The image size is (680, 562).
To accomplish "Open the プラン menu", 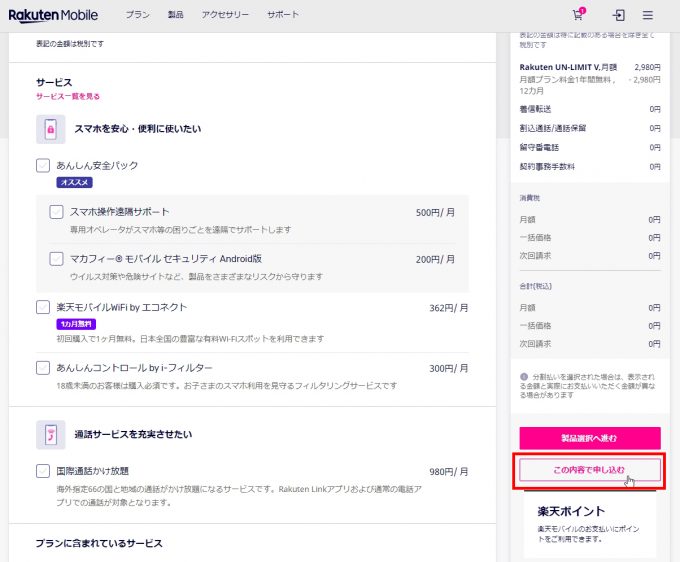I will 138,15.
